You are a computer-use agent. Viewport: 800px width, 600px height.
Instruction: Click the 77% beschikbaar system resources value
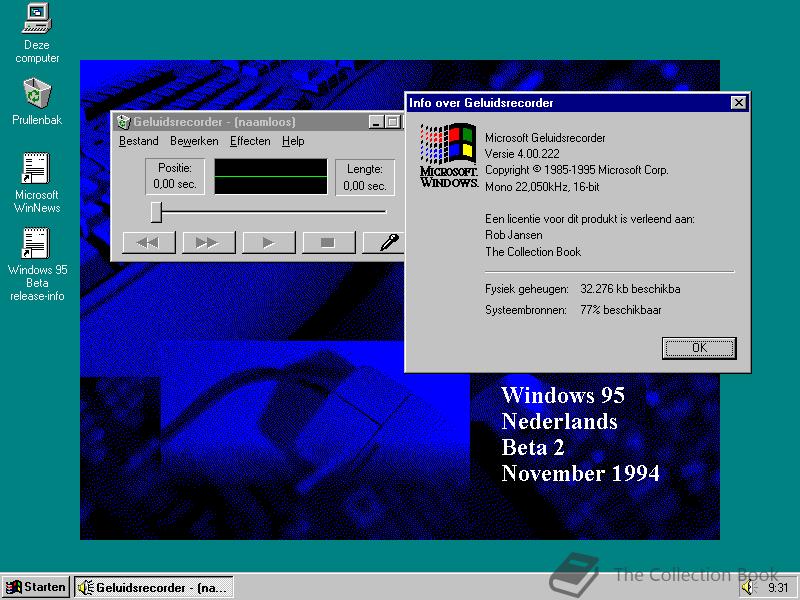click(x=620, y=310)
